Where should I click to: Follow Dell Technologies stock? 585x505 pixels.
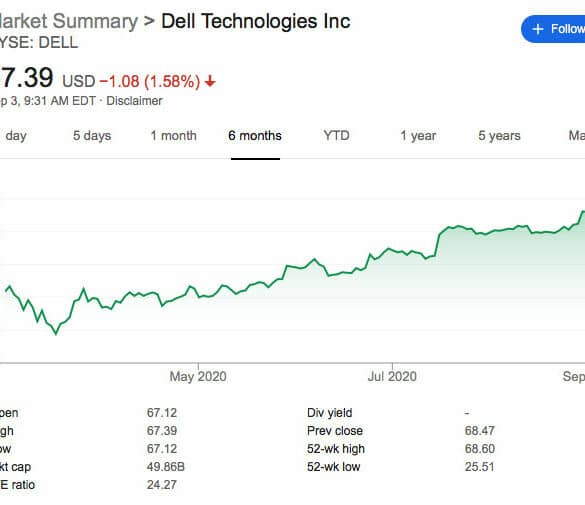(553, 29)
